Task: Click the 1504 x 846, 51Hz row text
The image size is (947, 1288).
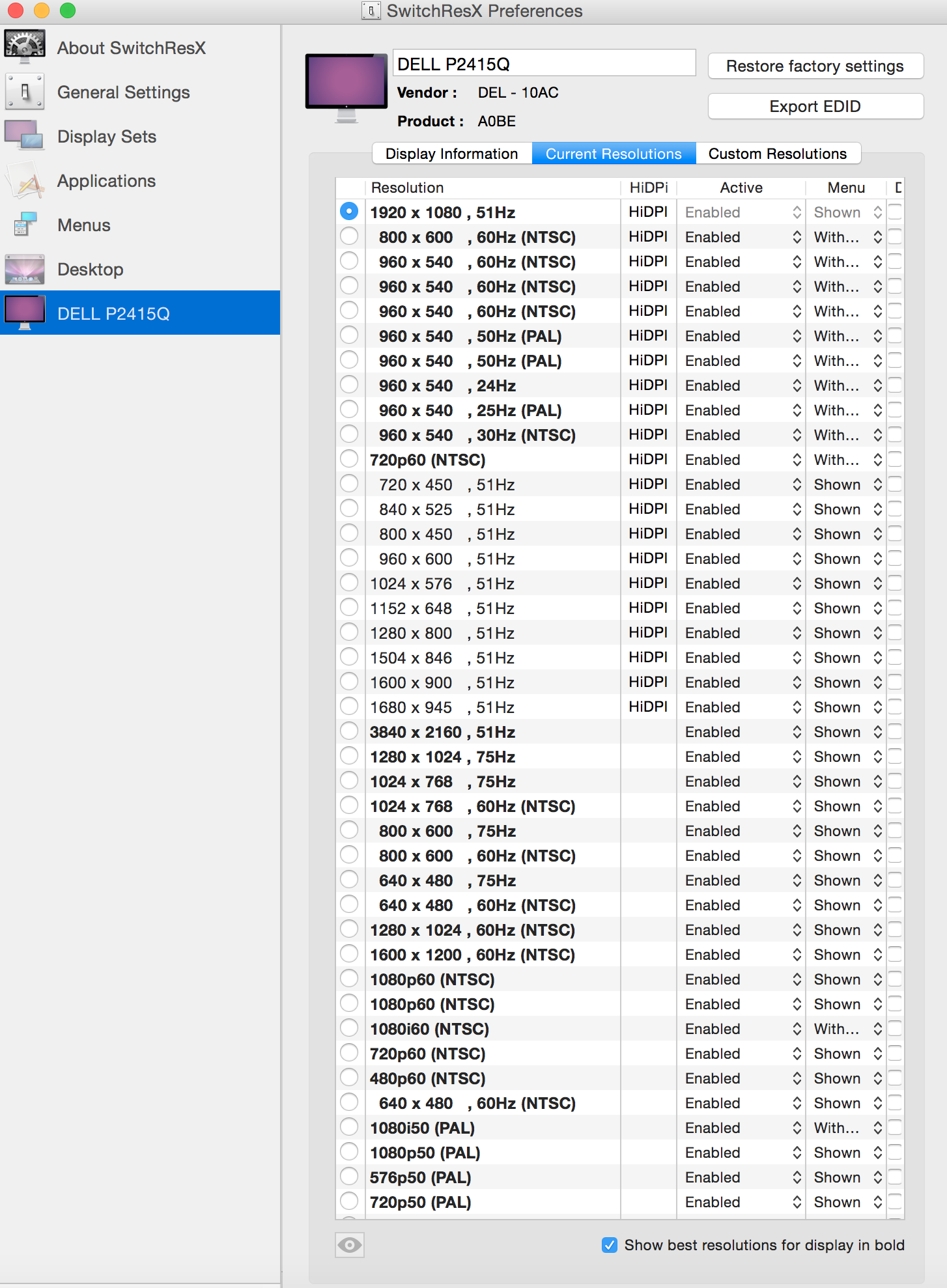Action: (x=442, y=658)
